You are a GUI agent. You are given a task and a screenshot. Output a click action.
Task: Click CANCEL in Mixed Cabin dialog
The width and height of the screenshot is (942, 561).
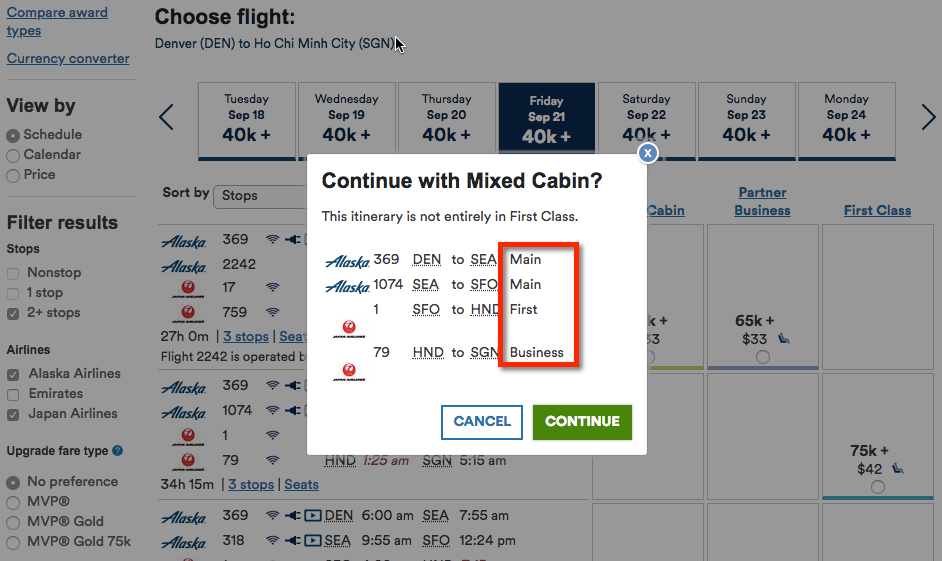pyautogui.click(x=482, y=422)
